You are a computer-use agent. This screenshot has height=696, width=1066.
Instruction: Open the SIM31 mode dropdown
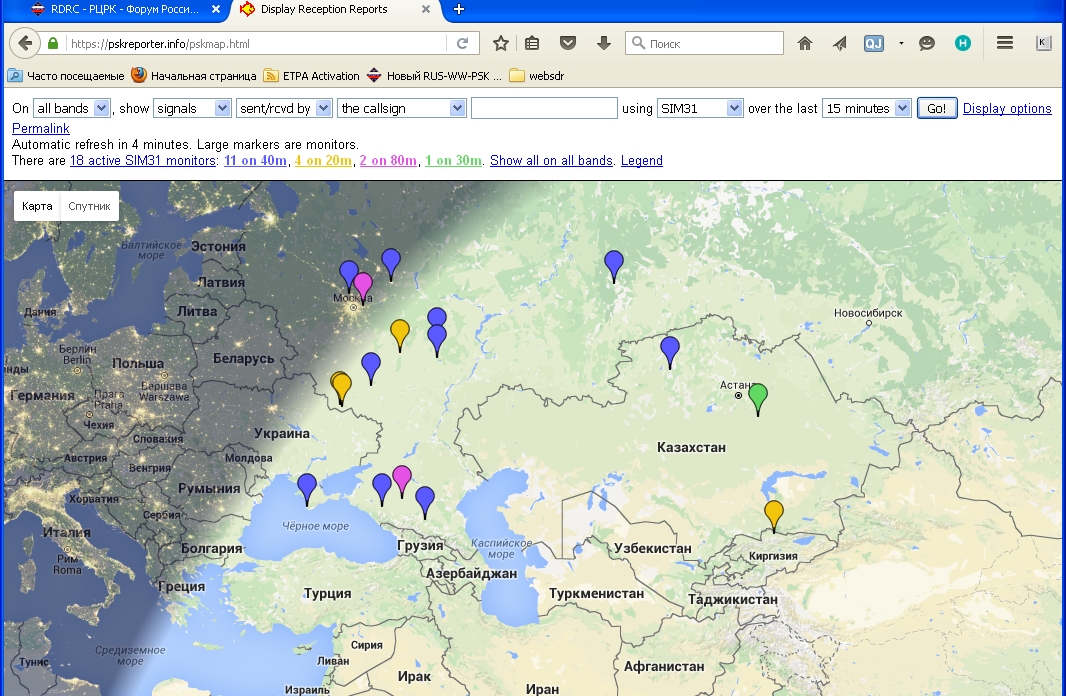700,108
